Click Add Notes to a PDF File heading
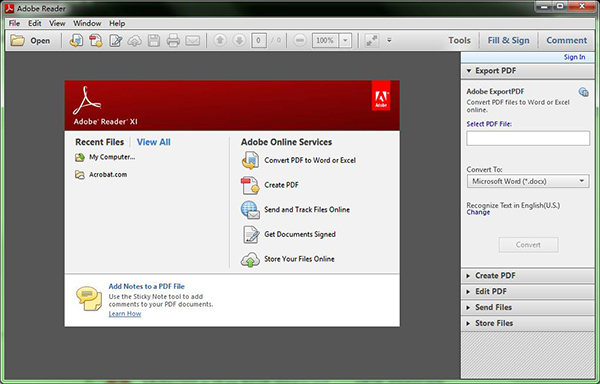600x384 pixels. click(x=147, y=286)
